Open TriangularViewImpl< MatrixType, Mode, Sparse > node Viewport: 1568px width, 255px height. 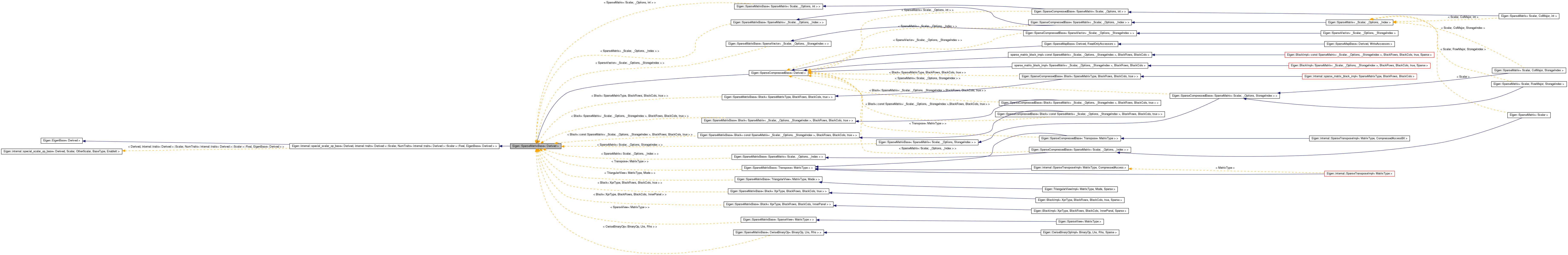pyautogui.click(x=1080, y=189)
